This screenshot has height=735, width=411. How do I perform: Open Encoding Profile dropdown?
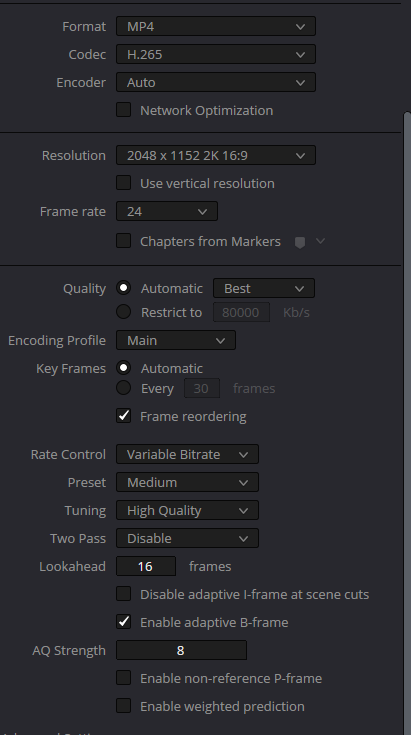click(x=176, y=340)
